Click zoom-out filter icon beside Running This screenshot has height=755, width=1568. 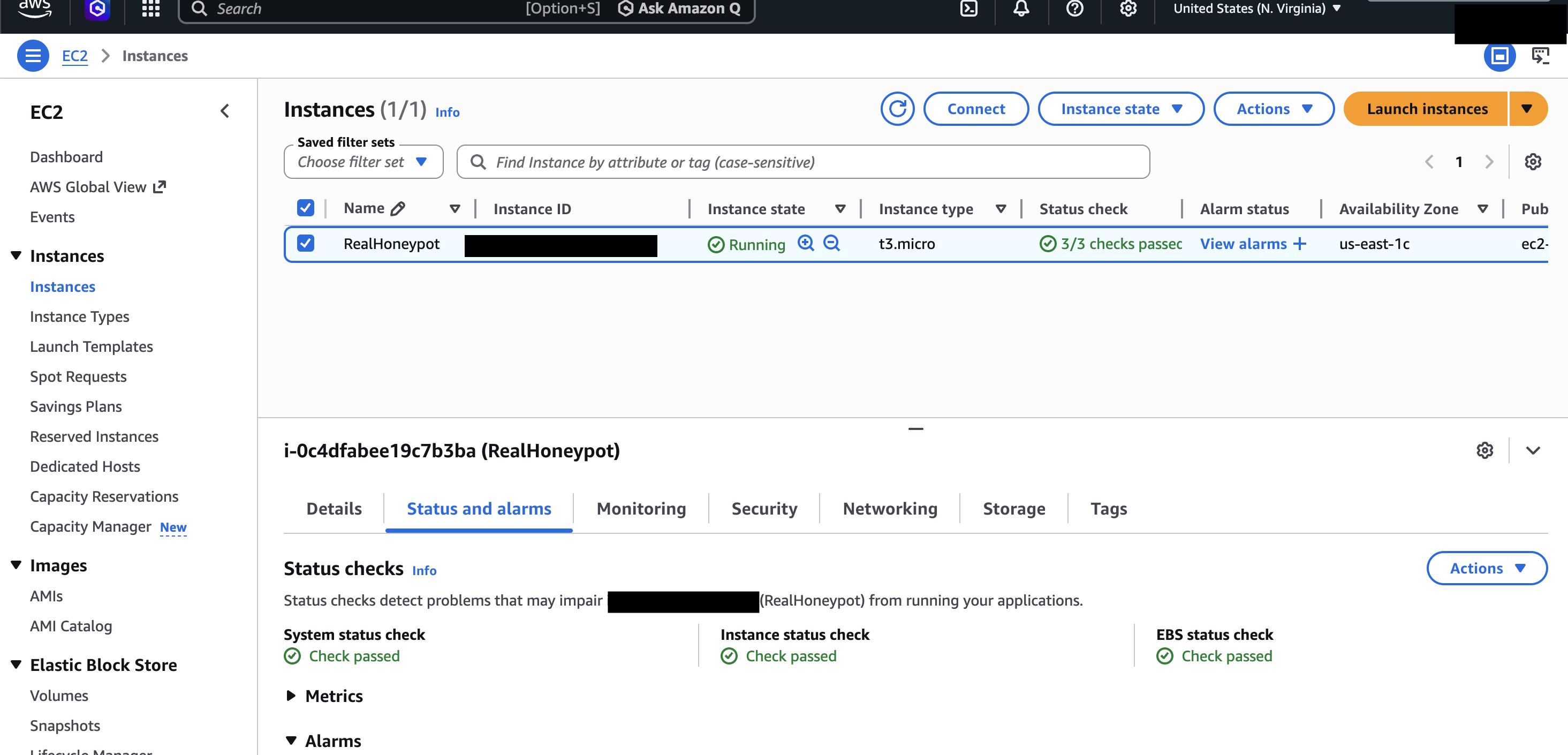[x=831, y=244]
